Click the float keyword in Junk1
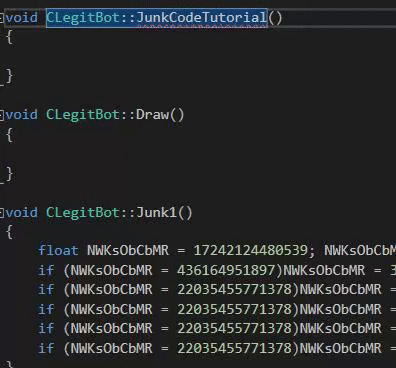 click(x=58, y=250)
